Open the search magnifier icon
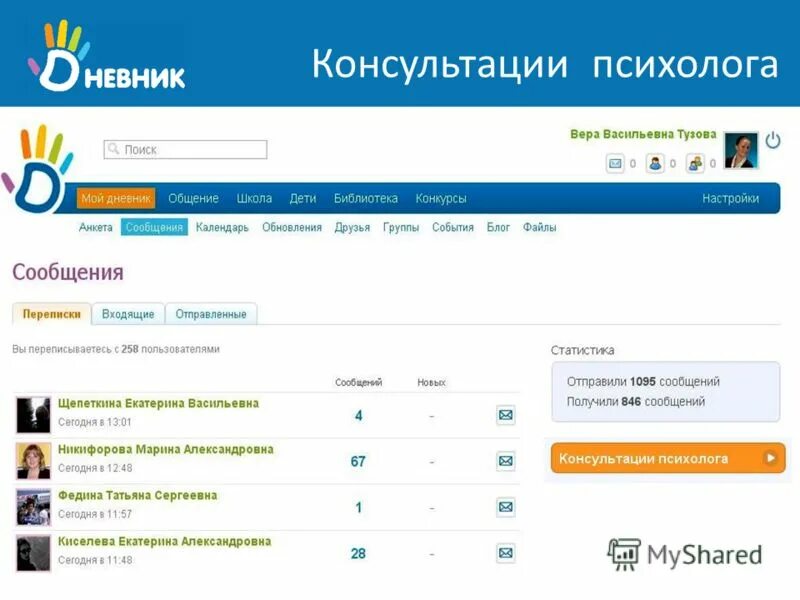The image size is (800, 600). coord(116,146)
